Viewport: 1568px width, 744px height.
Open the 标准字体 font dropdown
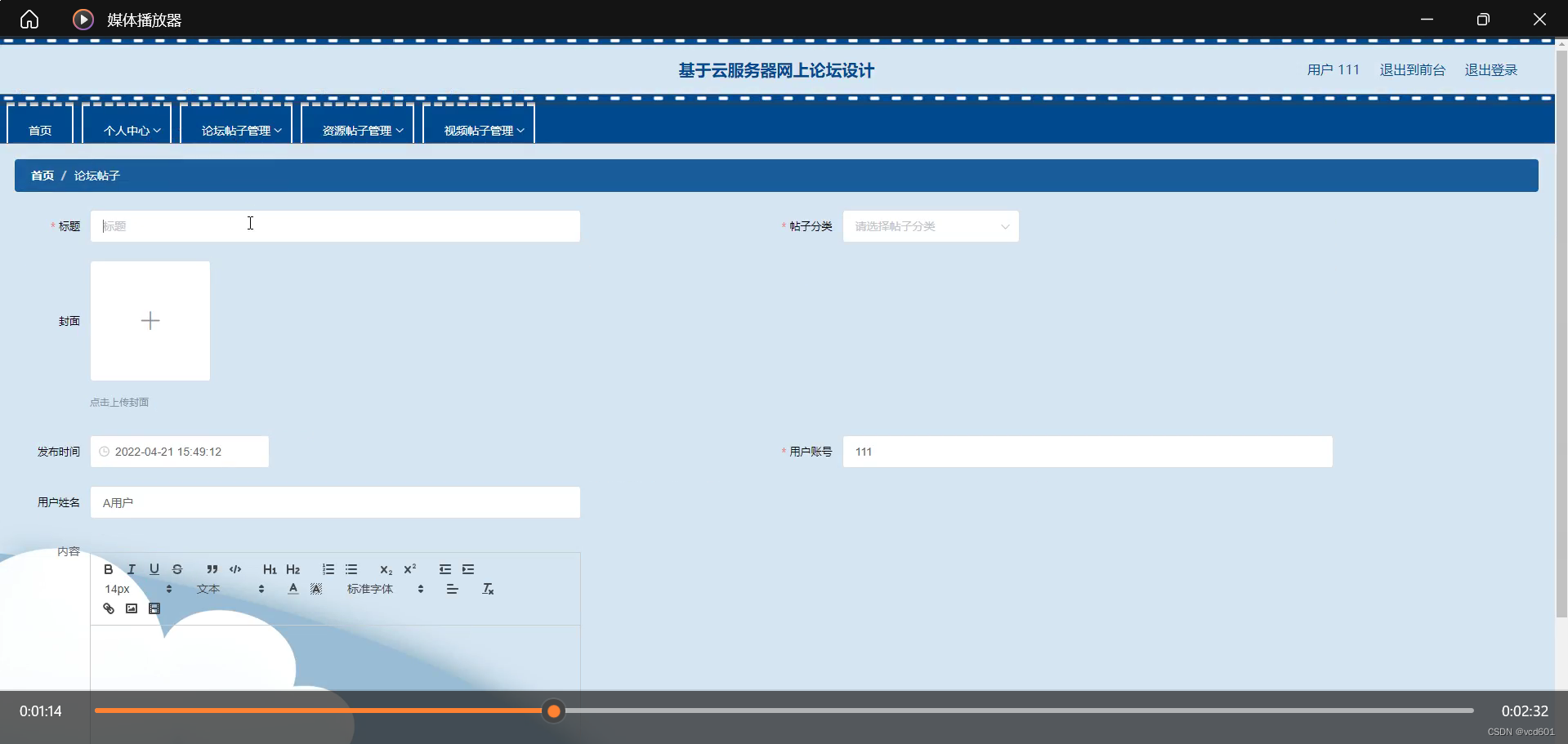(x=386, y=589)
